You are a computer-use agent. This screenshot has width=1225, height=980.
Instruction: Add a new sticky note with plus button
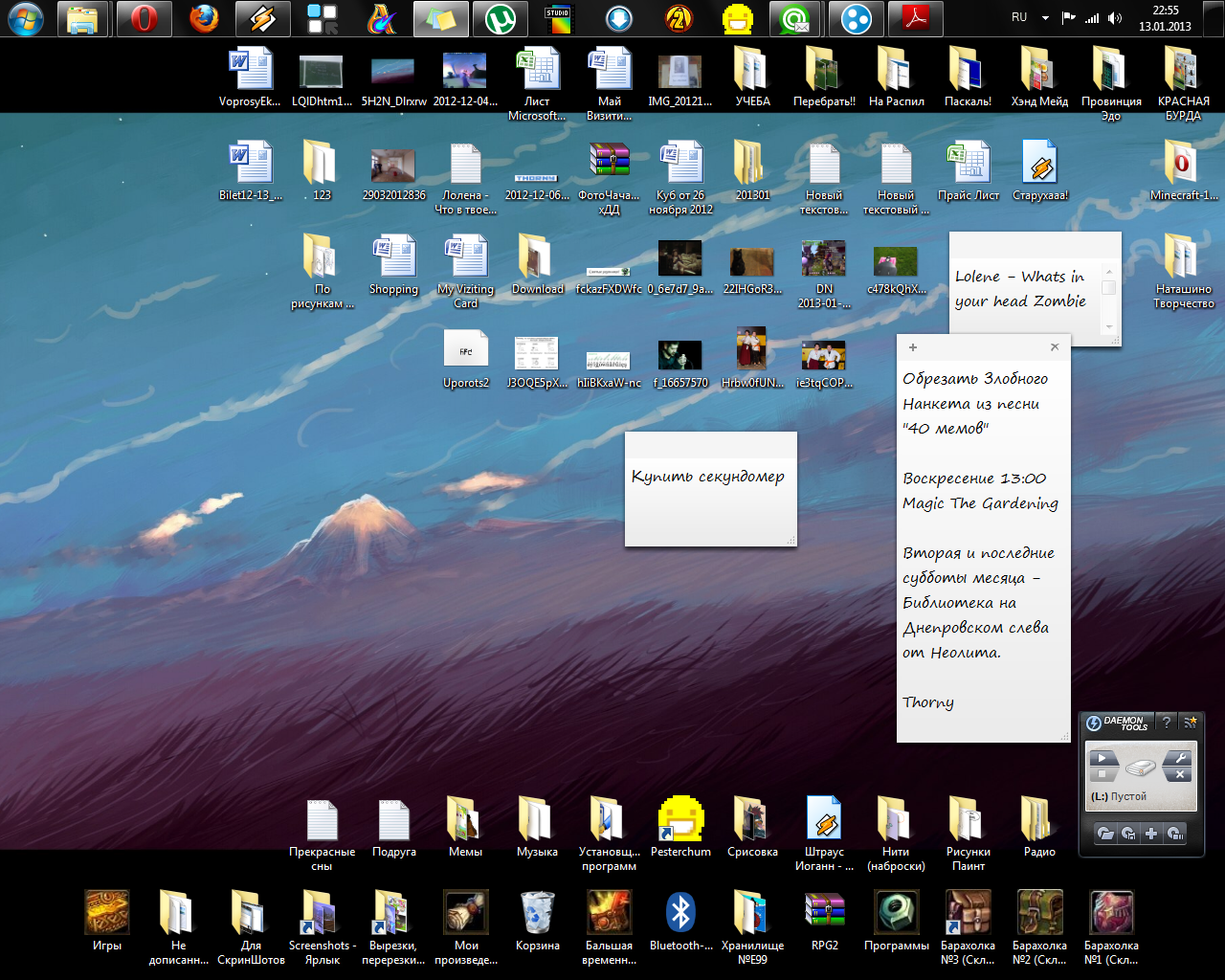tap(913, 347)
